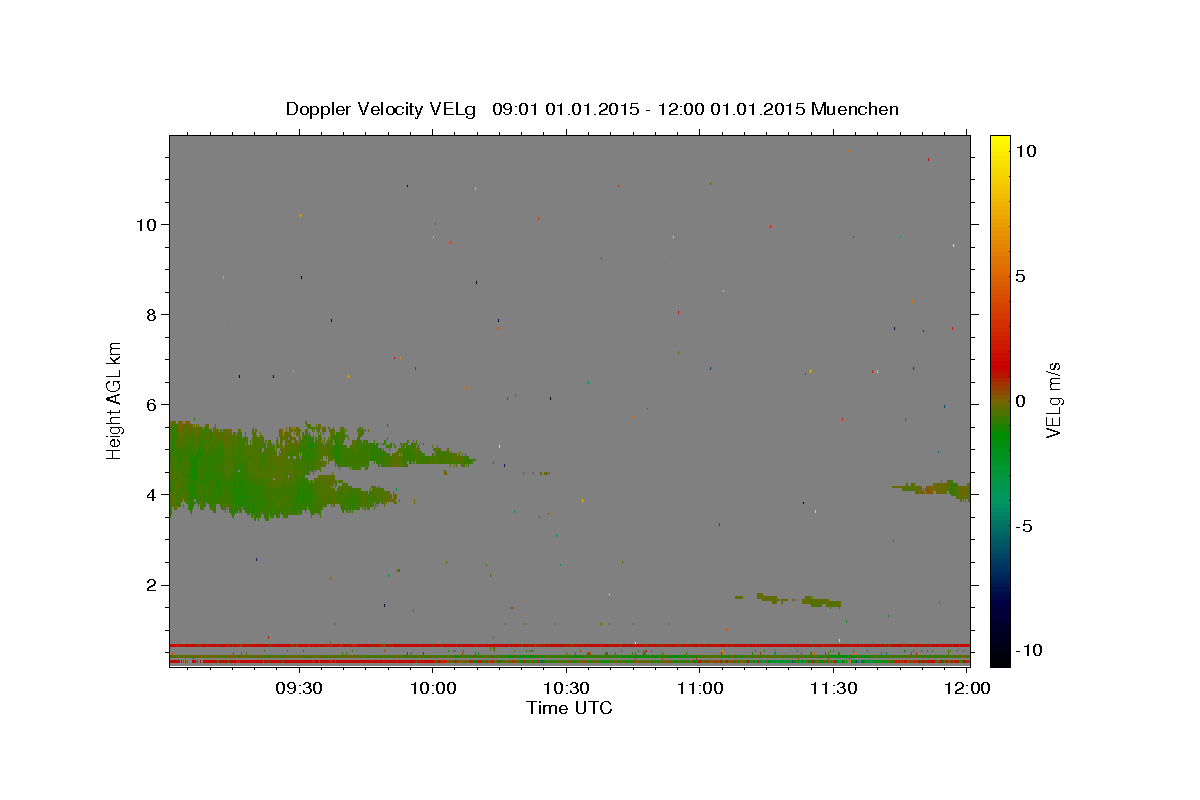Click the 09:30 time tick label
The width and height of the screenshot is (1200, 800).
click(298, 688)
